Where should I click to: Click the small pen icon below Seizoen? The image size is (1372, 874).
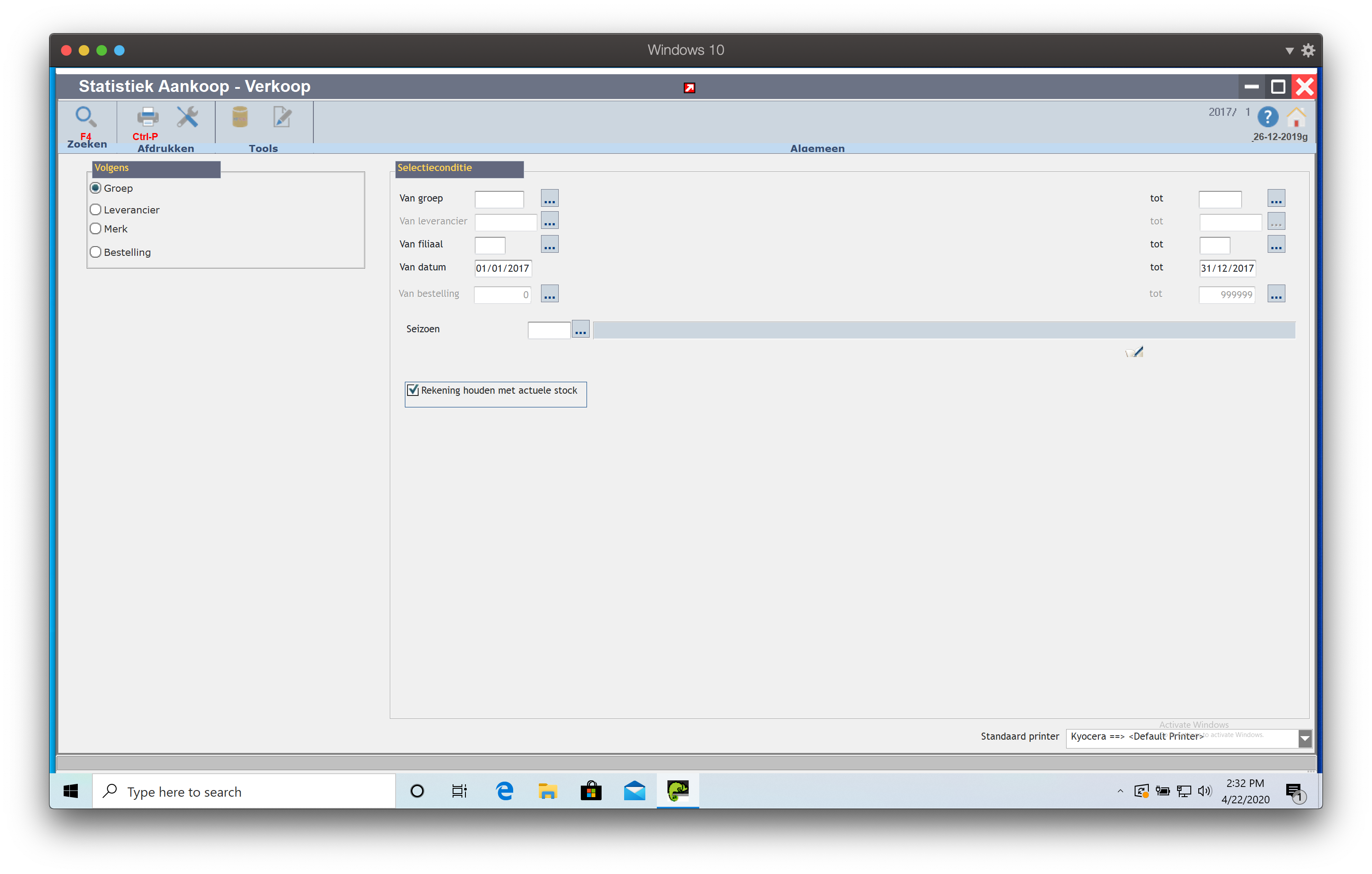[x=1134, y=352]
